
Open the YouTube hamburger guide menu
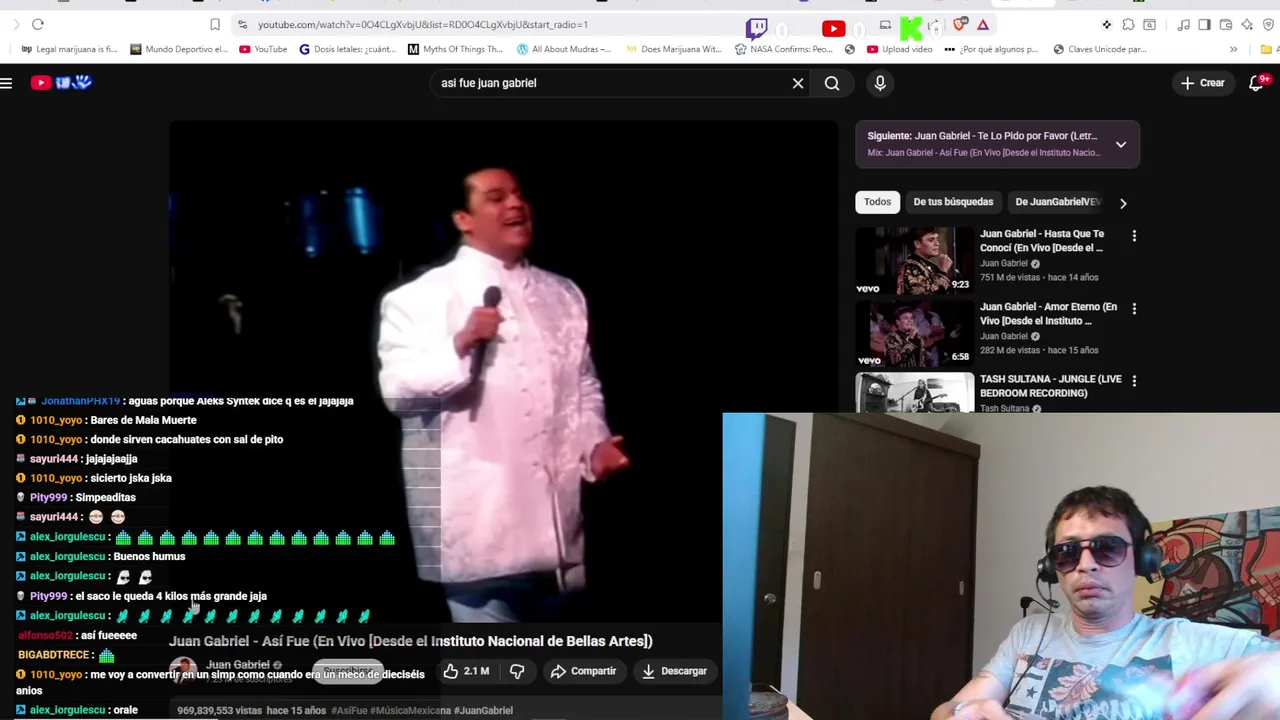click(x=6, y=83)
